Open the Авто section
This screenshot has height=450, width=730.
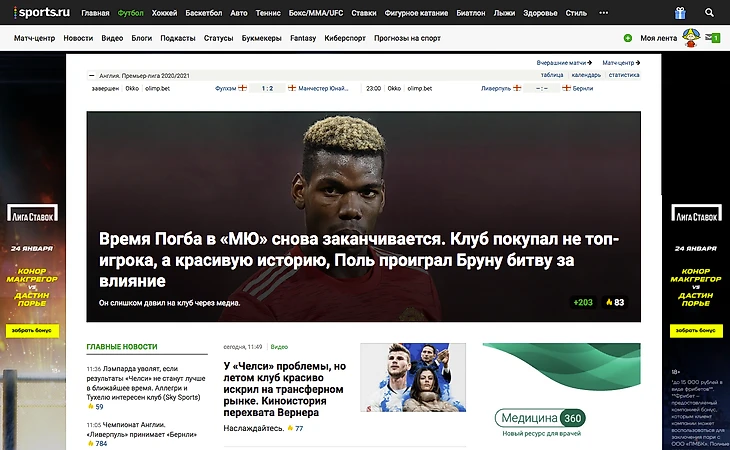coord(239,13)
